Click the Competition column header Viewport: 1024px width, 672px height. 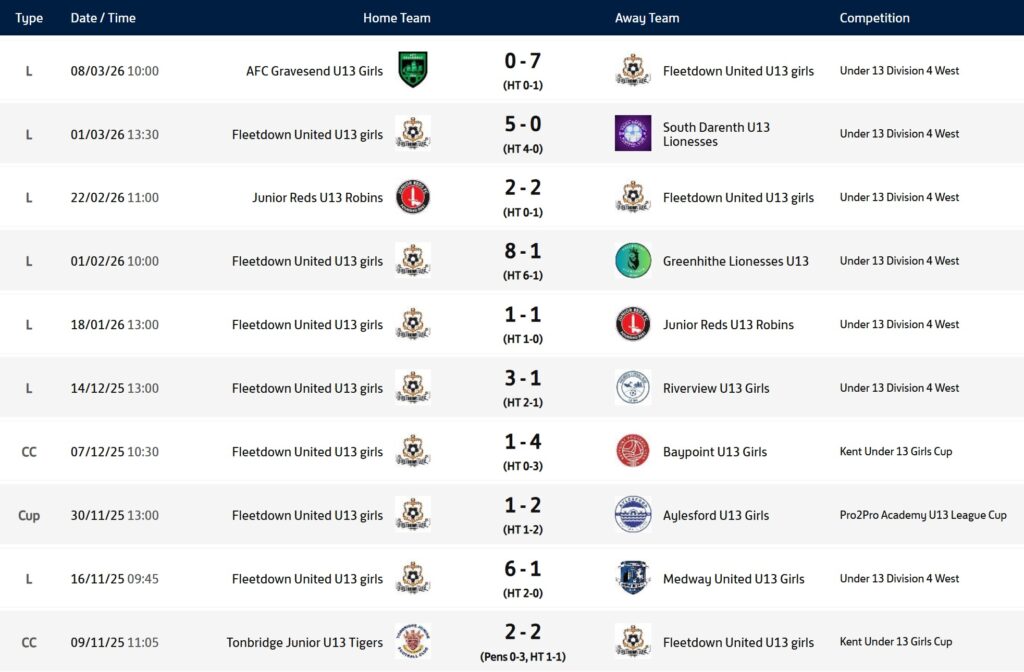point(874,18)
